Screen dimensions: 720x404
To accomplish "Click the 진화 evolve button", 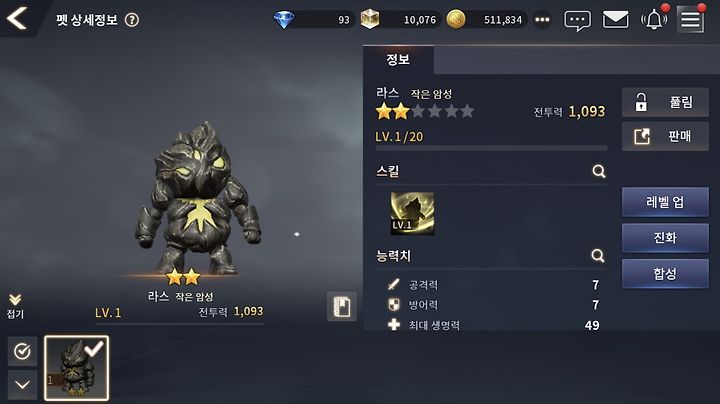I will click(x=665, y=238).
